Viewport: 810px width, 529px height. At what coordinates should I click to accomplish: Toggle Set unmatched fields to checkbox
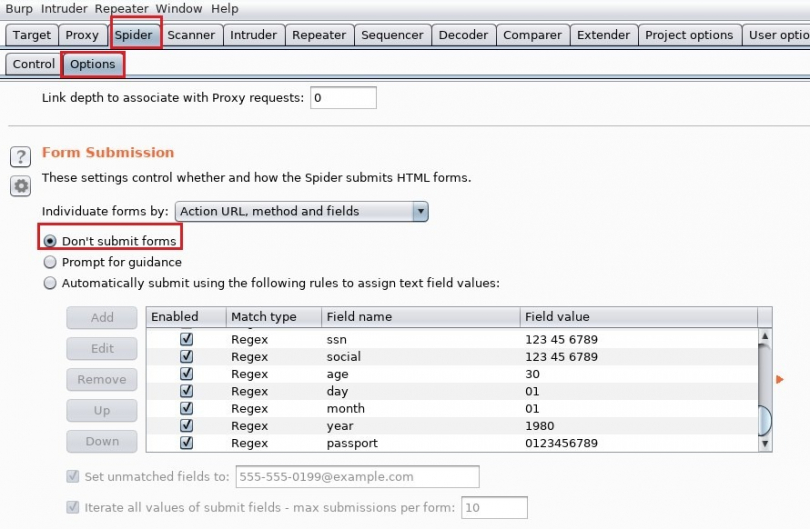click(73, 476)
